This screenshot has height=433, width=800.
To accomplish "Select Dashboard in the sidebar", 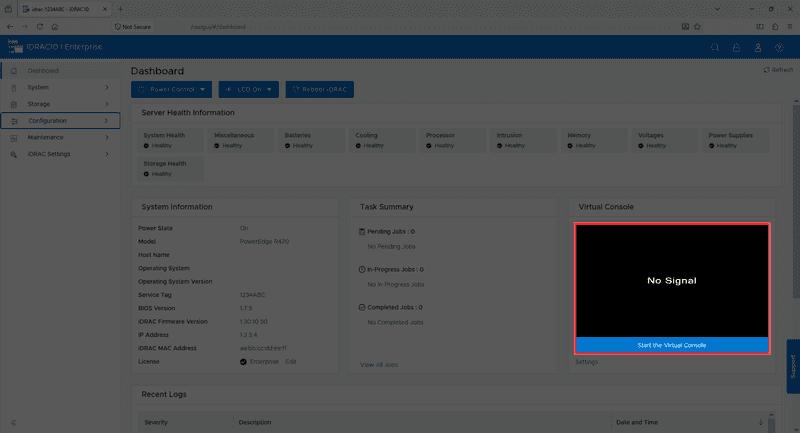I will click(x=61, y=70).
